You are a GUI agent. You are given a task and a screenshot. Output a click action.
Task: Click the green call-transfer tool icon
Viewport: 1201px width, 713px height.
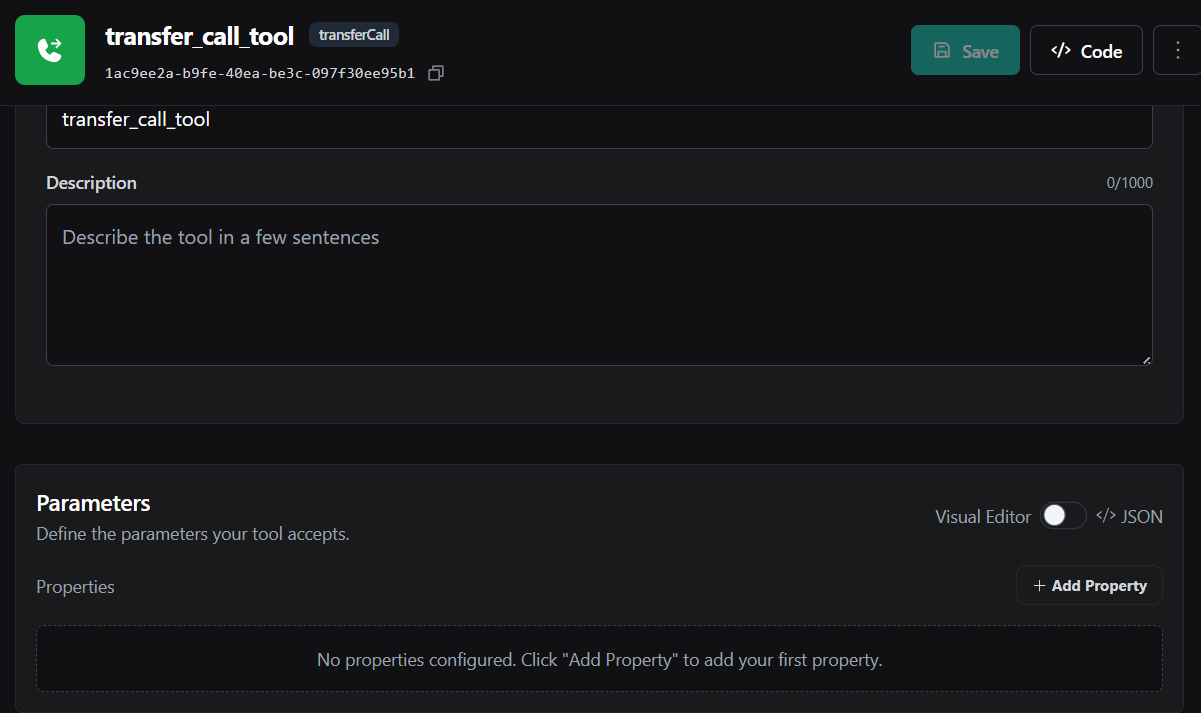pyautogui.click(x=50, y=50)
